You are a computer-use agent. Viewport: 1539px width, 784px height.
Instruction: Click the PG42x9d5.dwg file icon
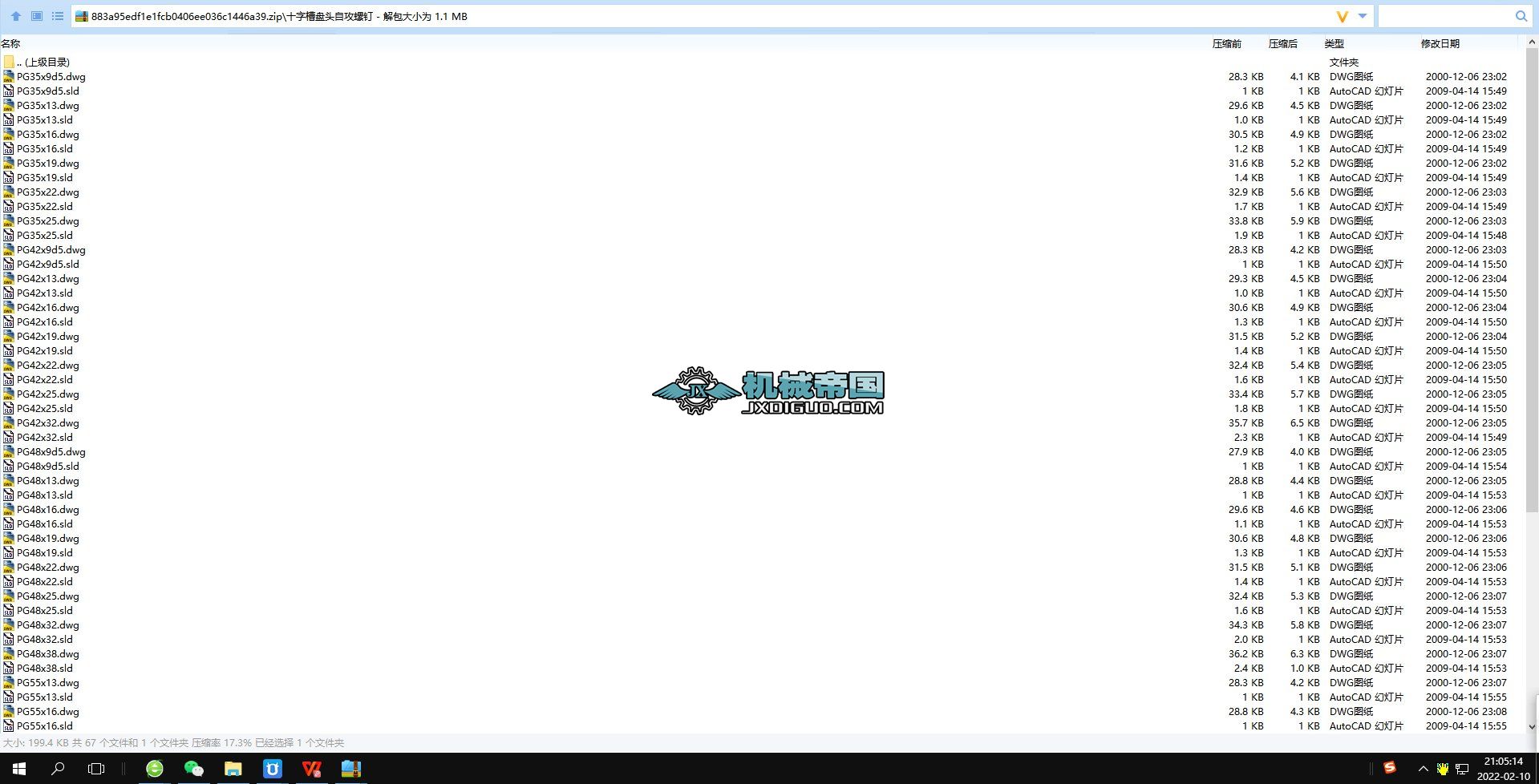[x=9, y=250]
